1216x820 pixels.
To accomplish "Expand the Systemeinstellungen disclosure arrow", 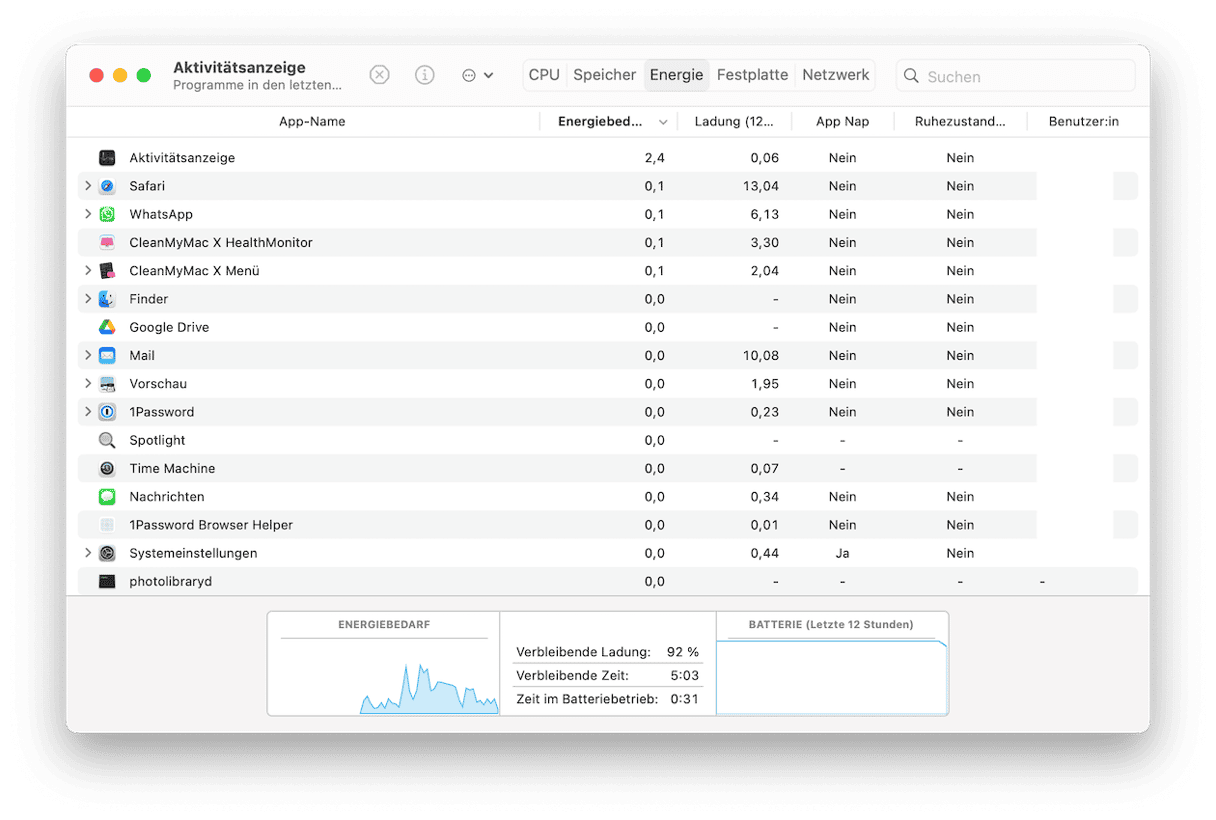I will 88,553.
